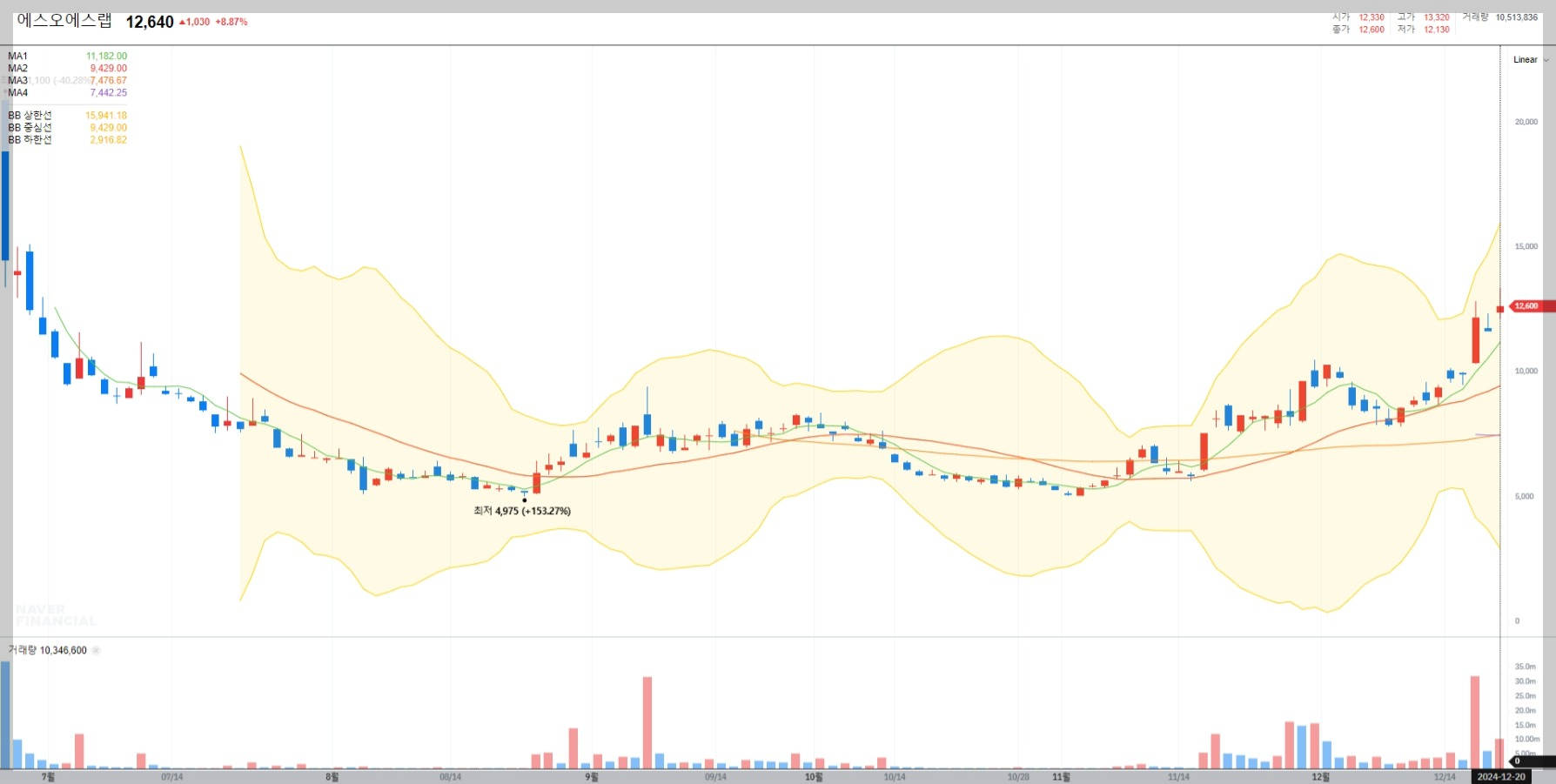Click the BB 중심선 legend entry
Screen dimensions: 1556x784
[67, 127]
